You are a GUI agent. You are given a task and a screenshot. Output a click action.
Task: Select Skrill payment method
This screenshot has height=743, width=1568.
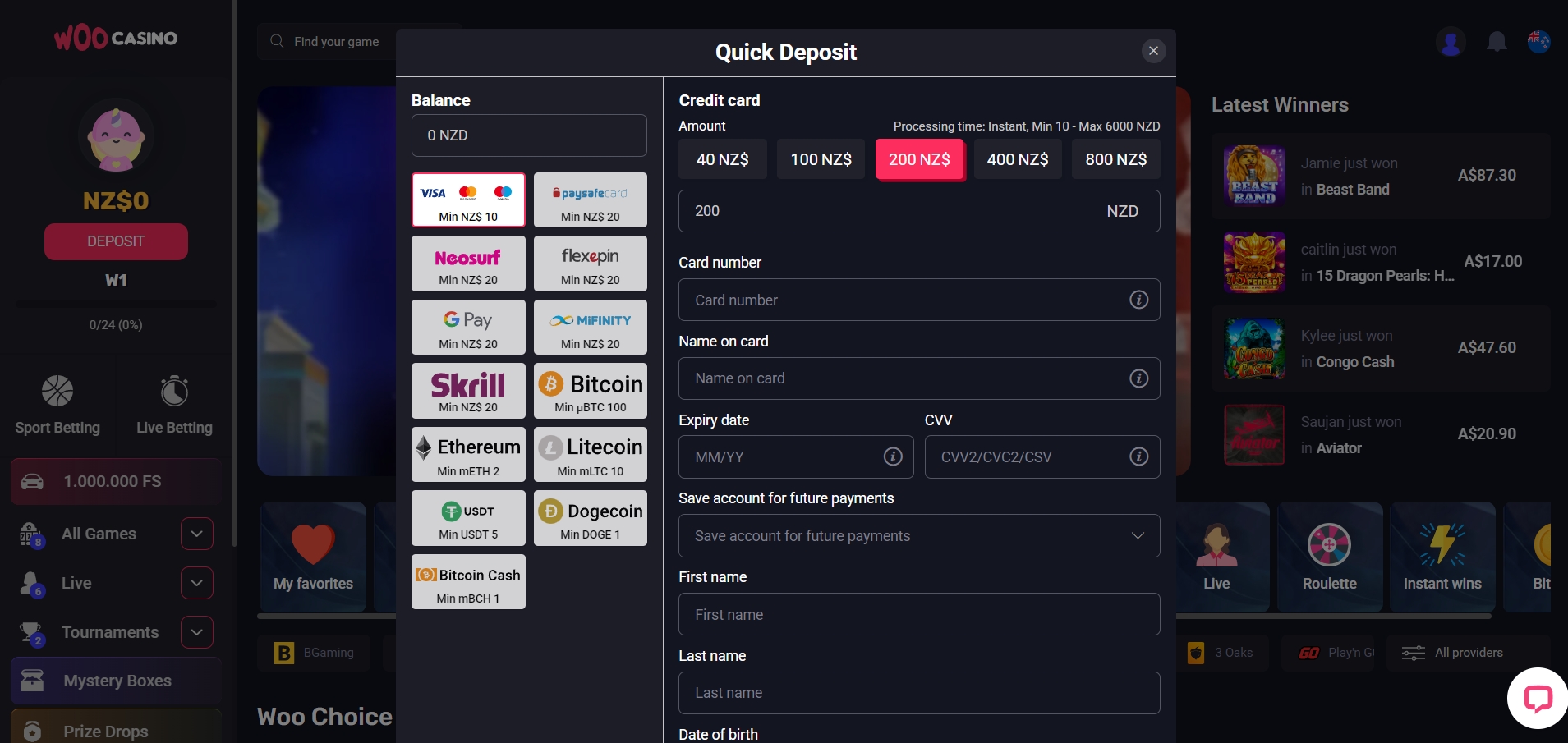pyautogui.click(x=468, y=391)
